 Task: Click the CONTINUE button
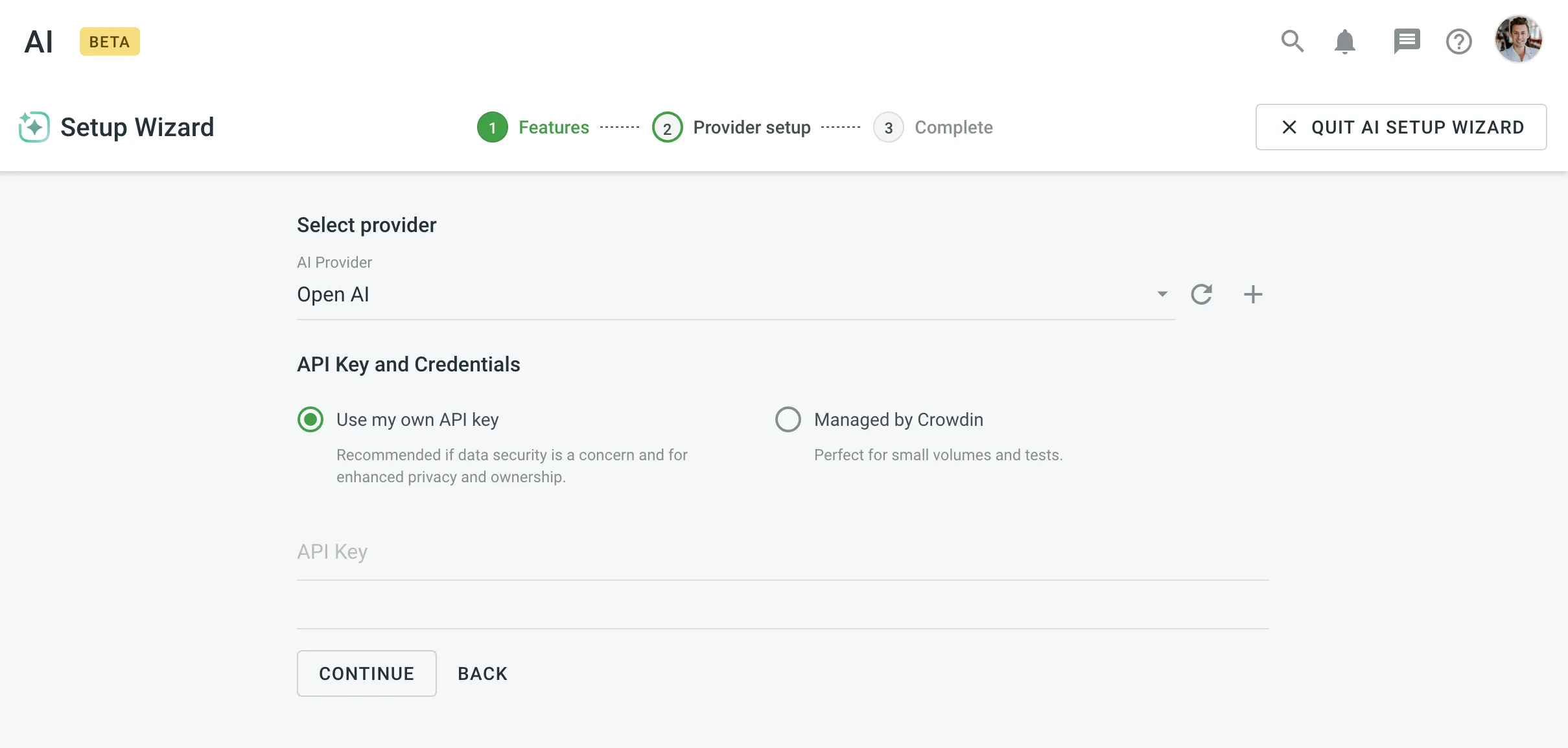(x=367, y=673)
